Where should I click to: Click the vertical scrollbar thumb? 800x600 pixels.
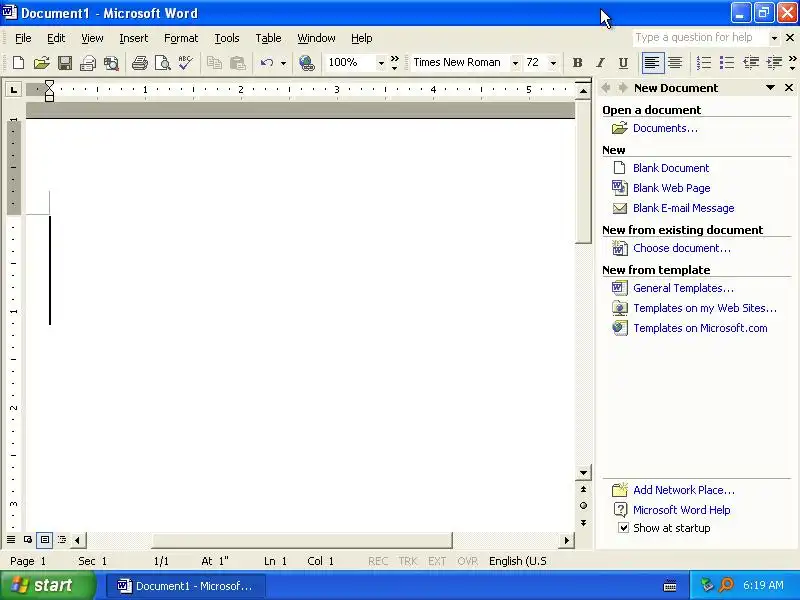pyautogui.click(x=584, y=172)
